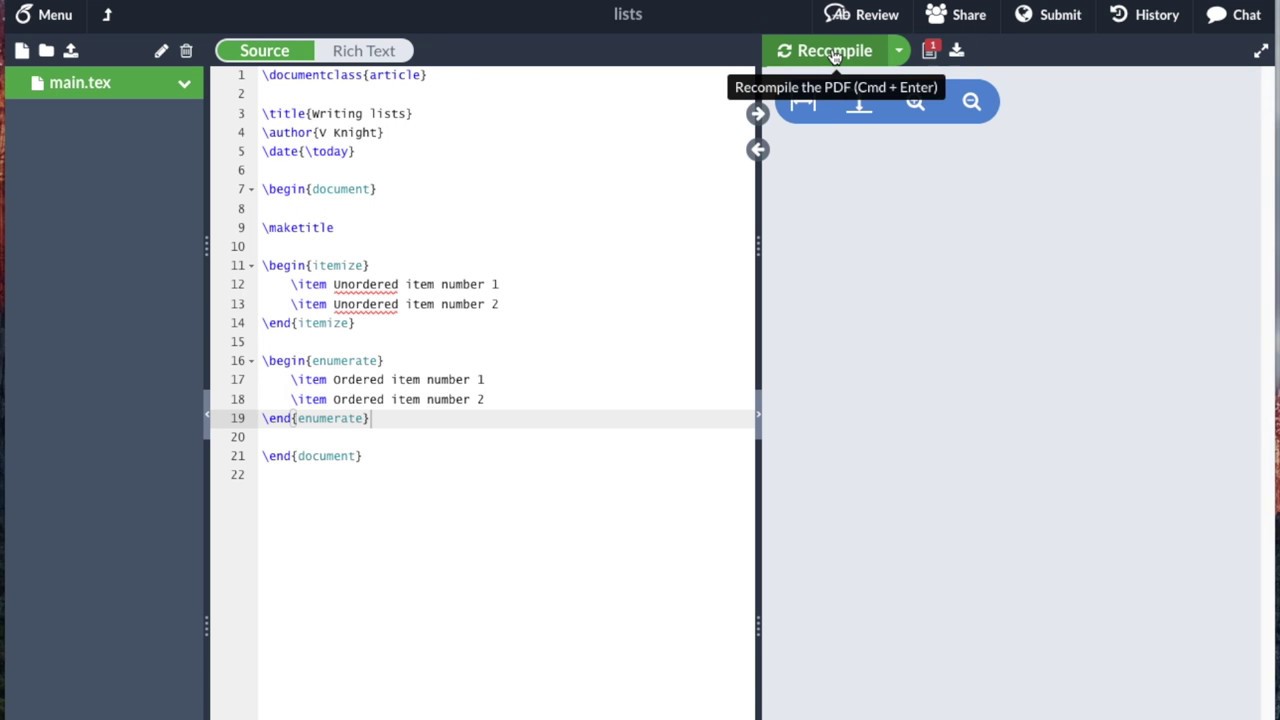Click the back-to-projects up arrow icon

coord(107,14)
